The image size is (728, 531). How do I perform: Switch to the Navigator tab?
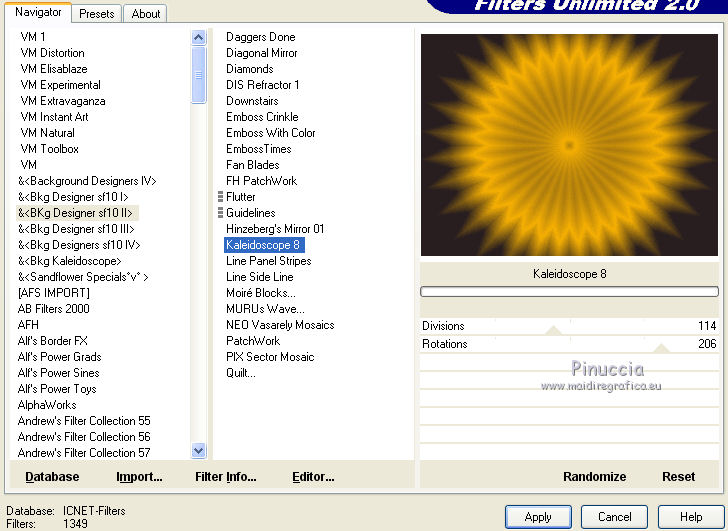click(x=38, y=13)
